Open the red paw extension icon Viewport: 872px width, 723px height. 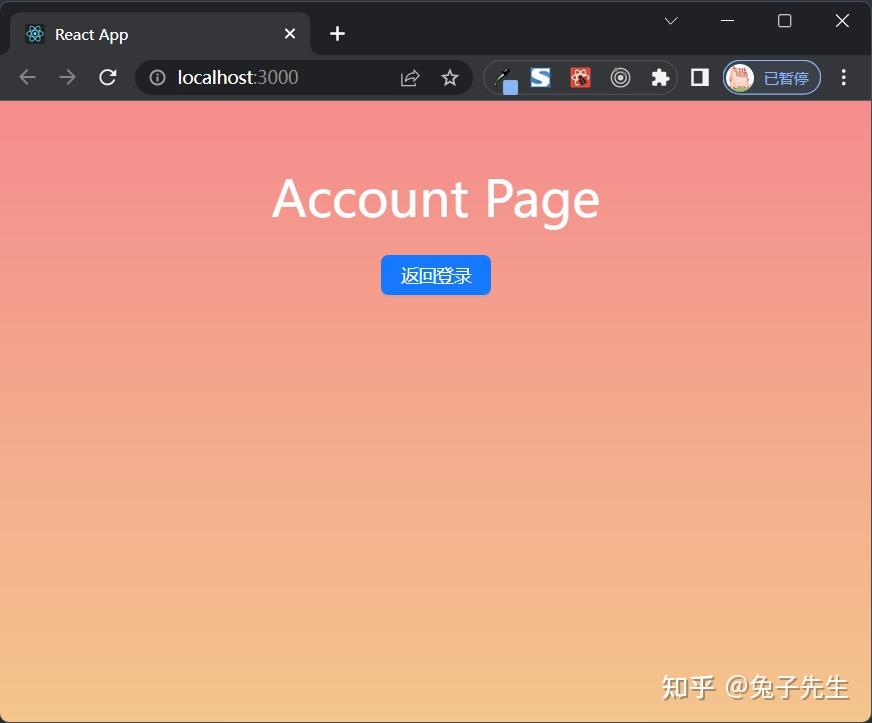click(580, 77)
